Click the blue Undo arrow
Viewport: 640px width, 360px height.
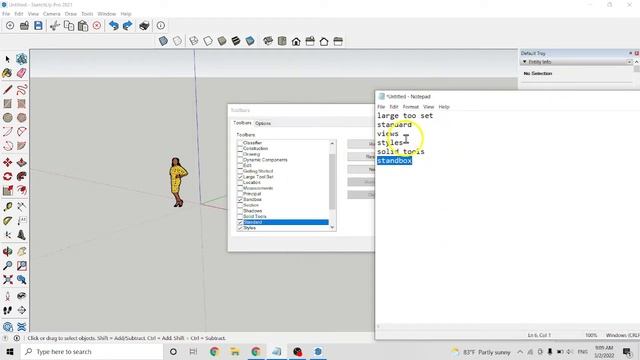click(x=113, y=26)
